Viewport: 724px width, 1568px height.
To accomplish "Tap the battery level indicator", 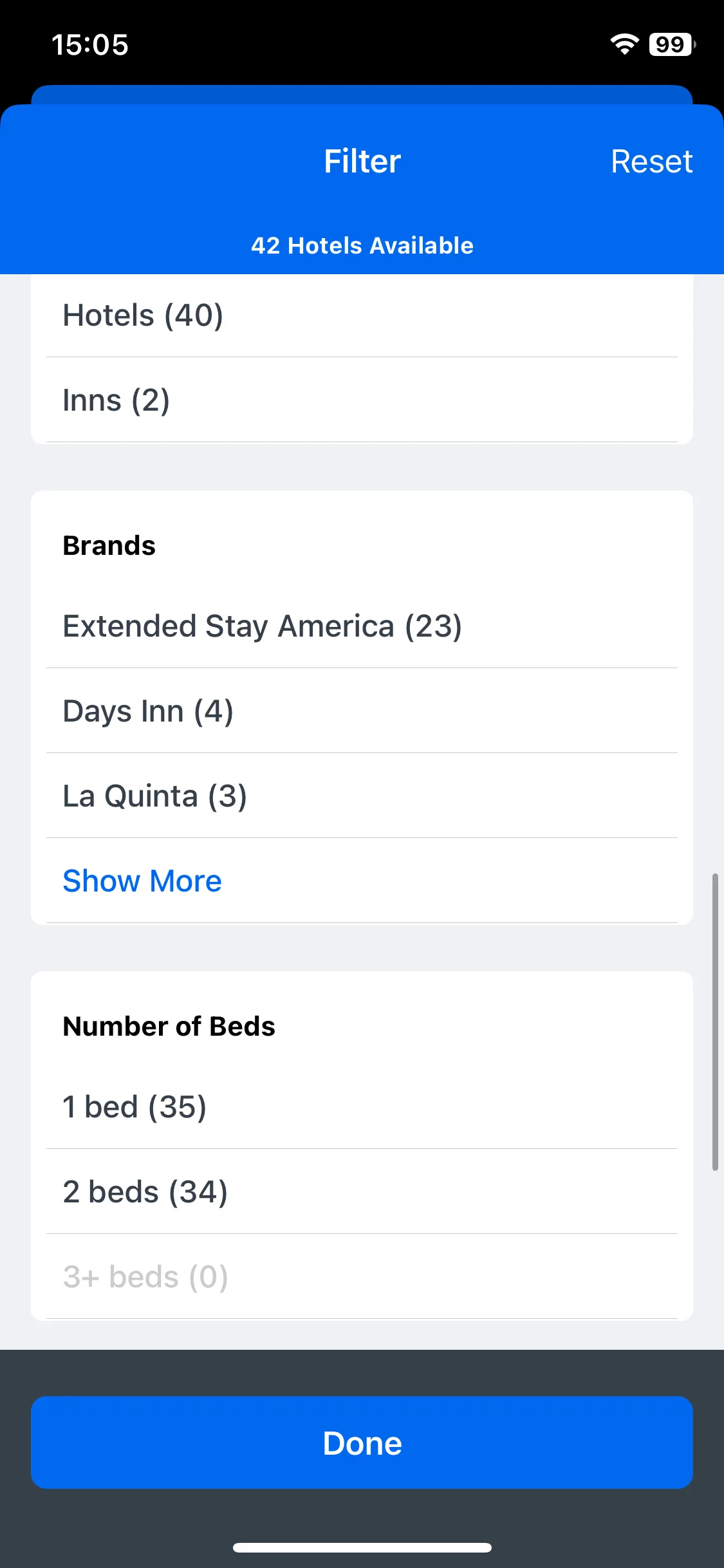I will click(673, 44).
